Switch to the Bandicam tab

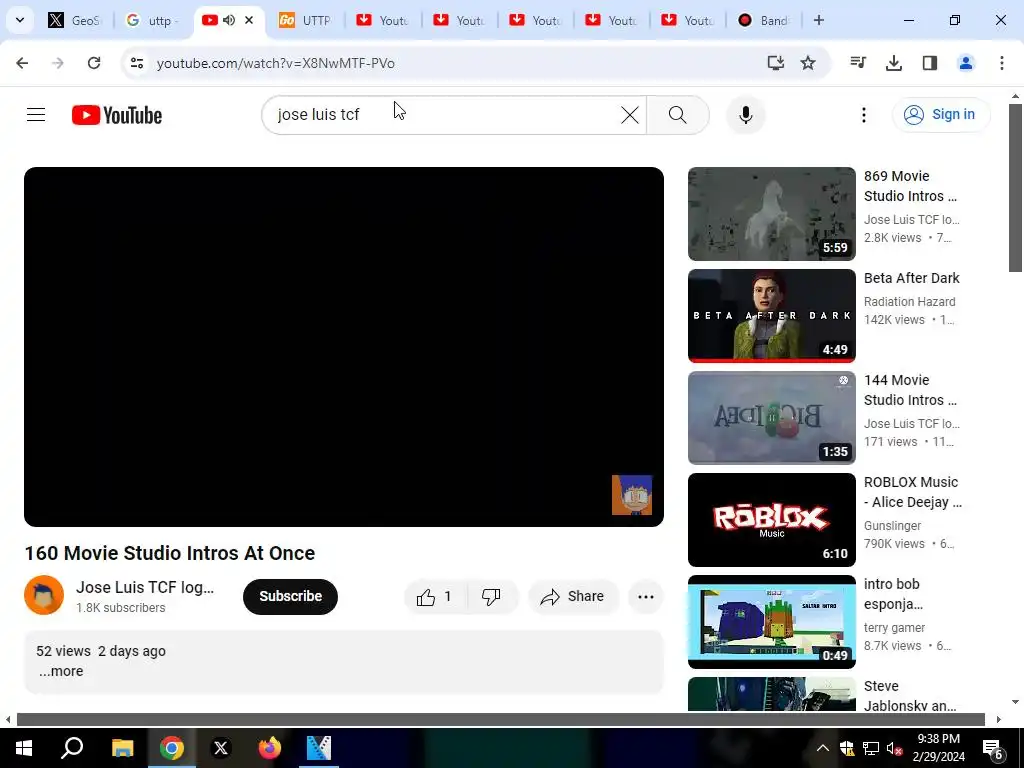click(x=764, y=20)
